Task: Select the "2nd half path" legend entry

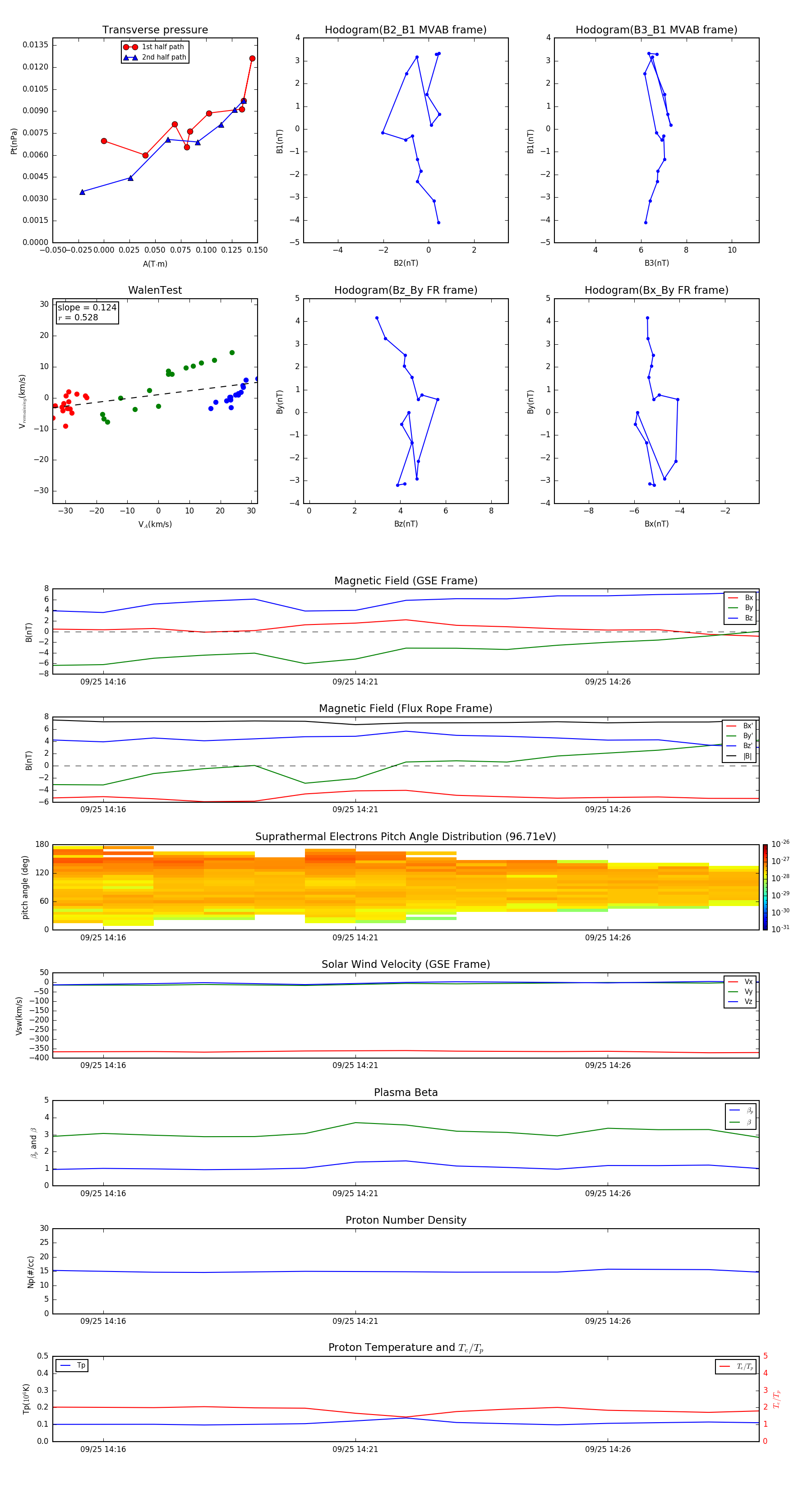Action: [x=155, y=57]
